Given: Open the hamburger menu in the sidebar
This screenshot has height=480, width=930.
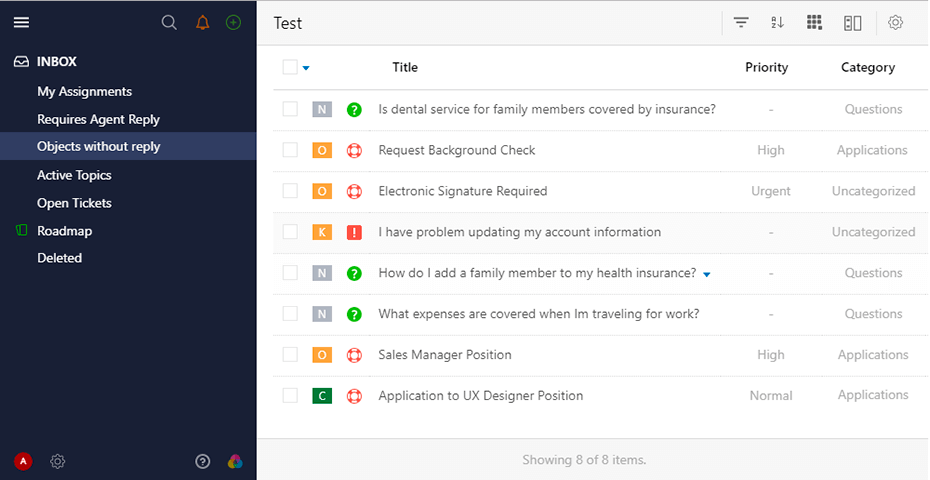Looking at the screenshot, I should [x=21, y=23].
